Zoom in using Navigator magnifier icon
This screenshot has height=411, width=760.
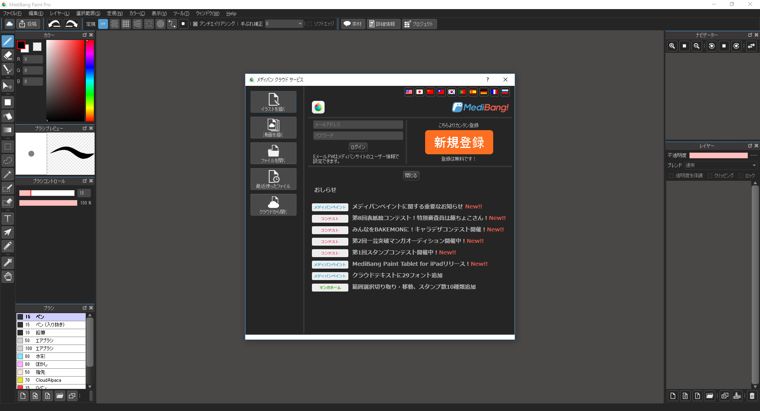[x=672, y=46]
